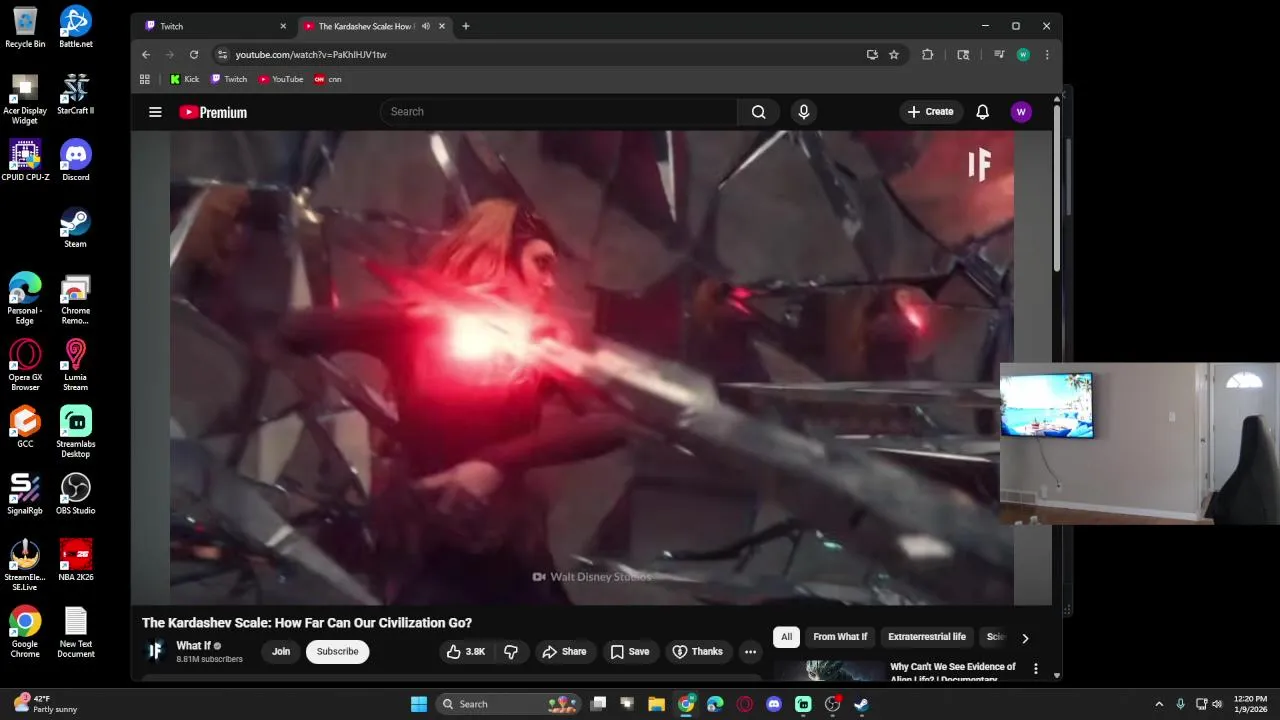Click the YouTube search input field
Screen dimensions: 1280x720
pos(559,112)
